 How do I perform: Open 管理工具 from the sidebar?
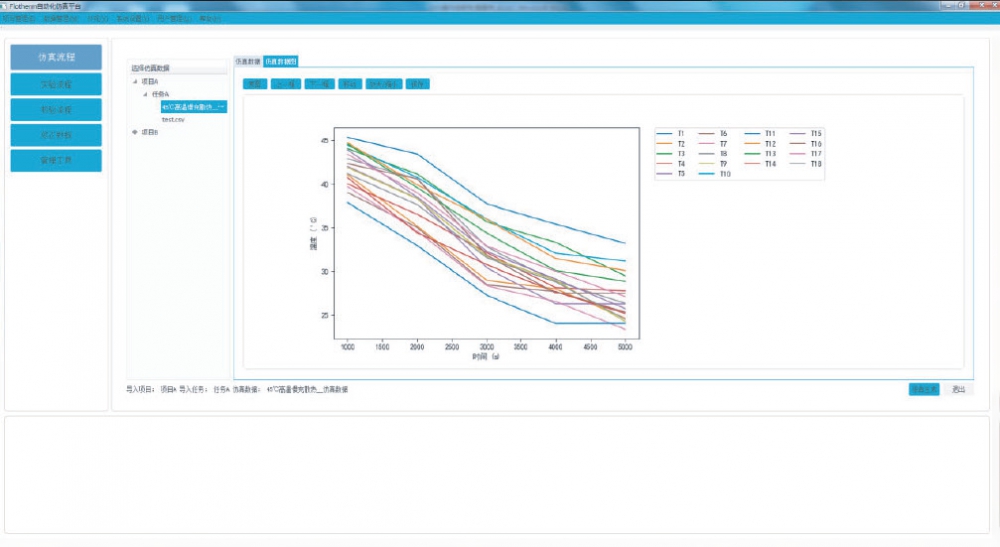pos(56,160)
